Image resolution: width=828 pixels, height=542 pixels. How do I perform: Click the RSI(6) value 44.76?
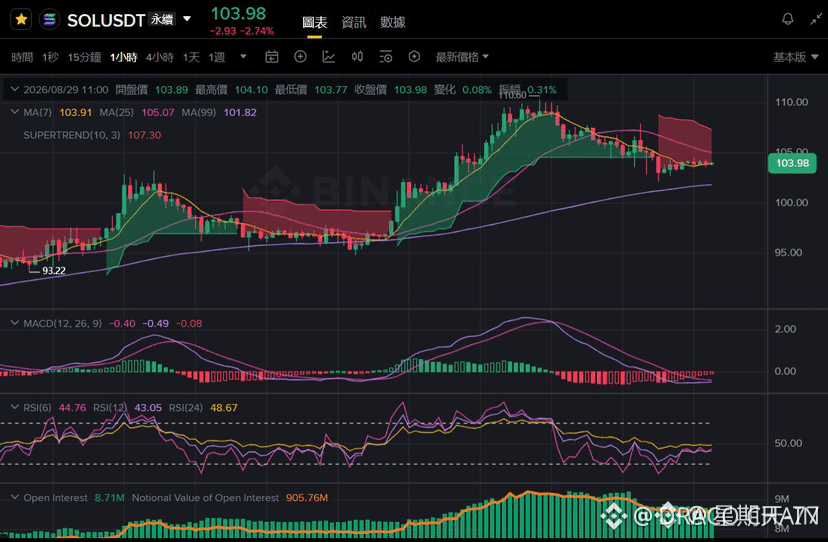pyautogui.click(x=72, y=408)
